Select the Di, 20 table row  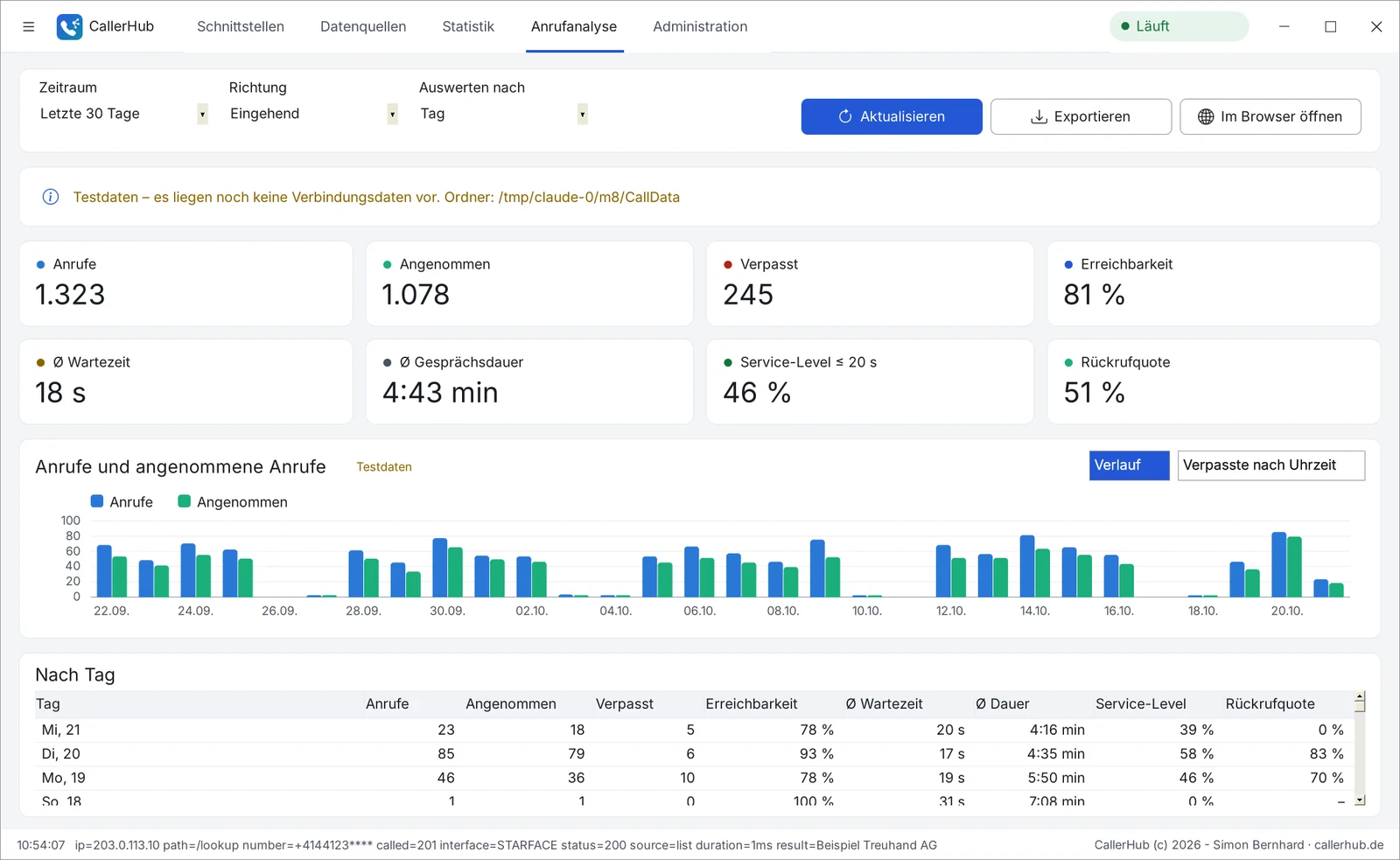(x=695, y=754)
